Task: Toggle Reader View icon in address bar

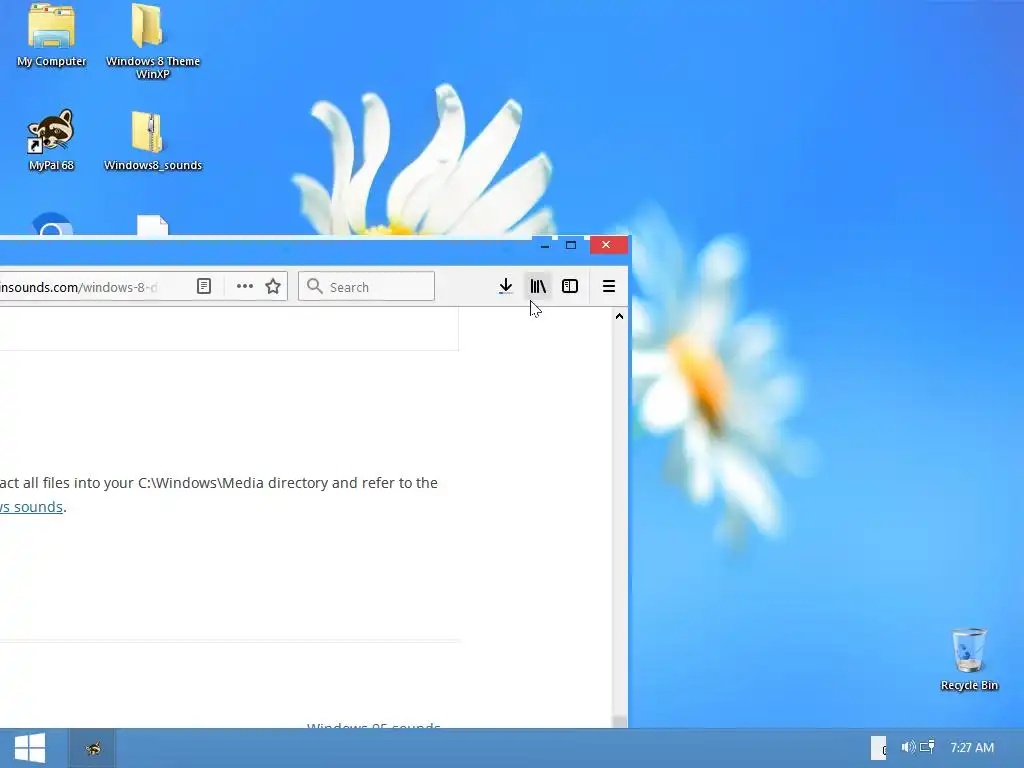Action: (204, 286)
